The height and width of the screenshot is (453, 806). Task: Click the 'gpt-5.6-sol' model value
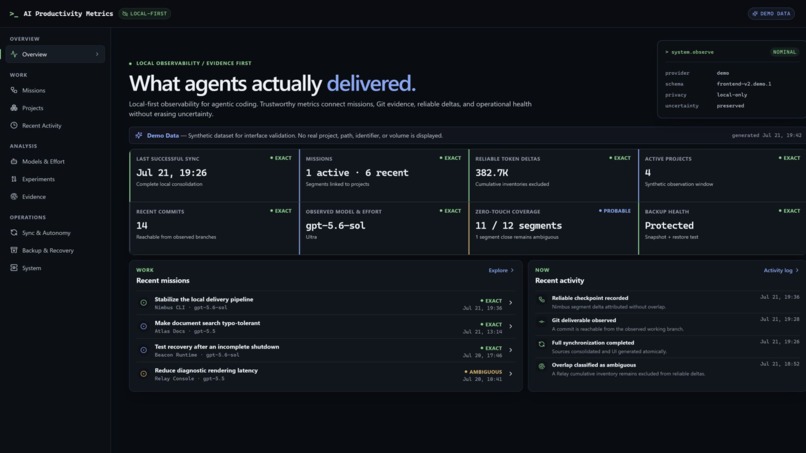pos(335,226)
